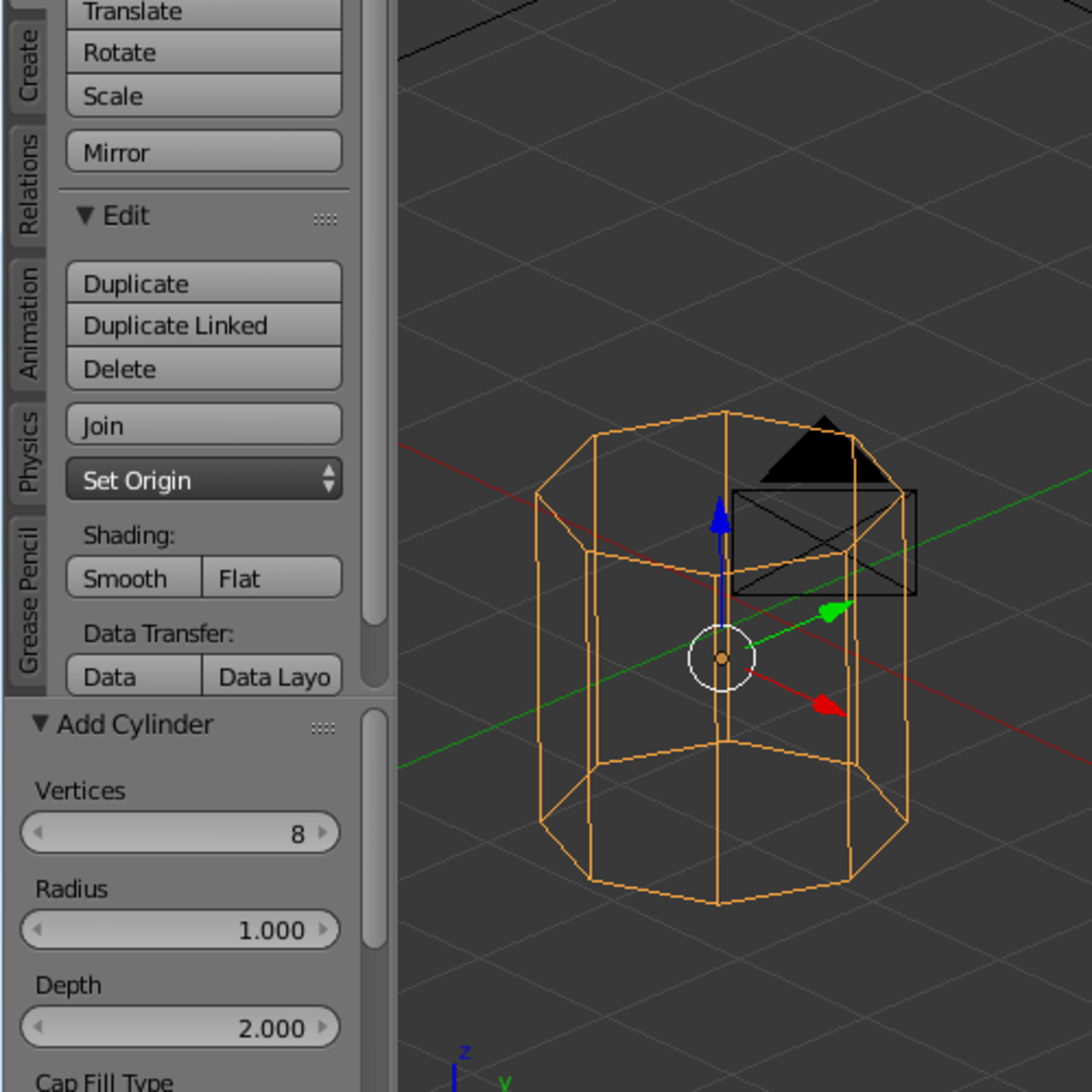Click the Rotate button

pos(203,52)
